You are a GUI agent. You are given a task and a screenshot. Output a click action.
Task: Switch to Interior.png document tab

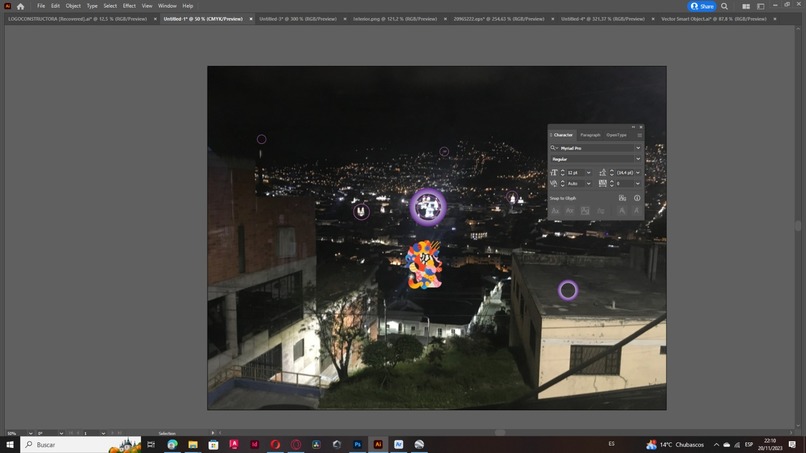(395, 19)
